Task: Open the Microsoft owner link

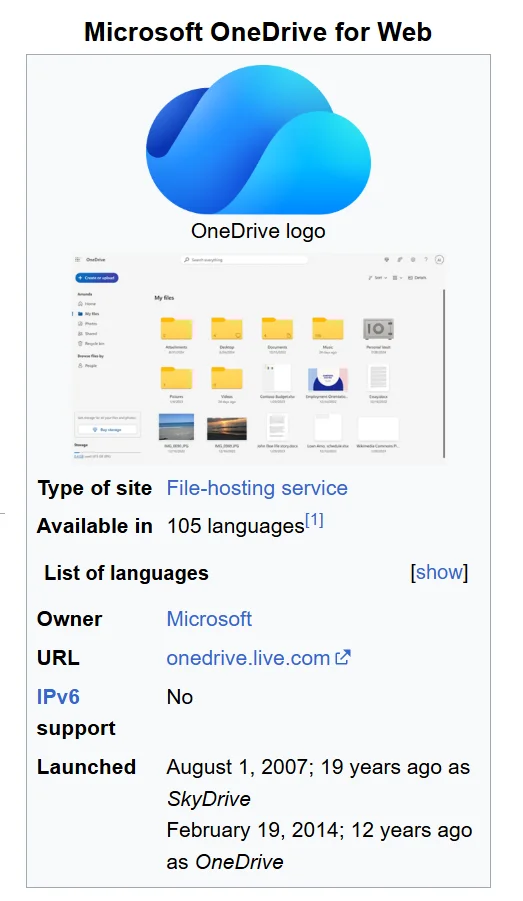Action: 209,619
